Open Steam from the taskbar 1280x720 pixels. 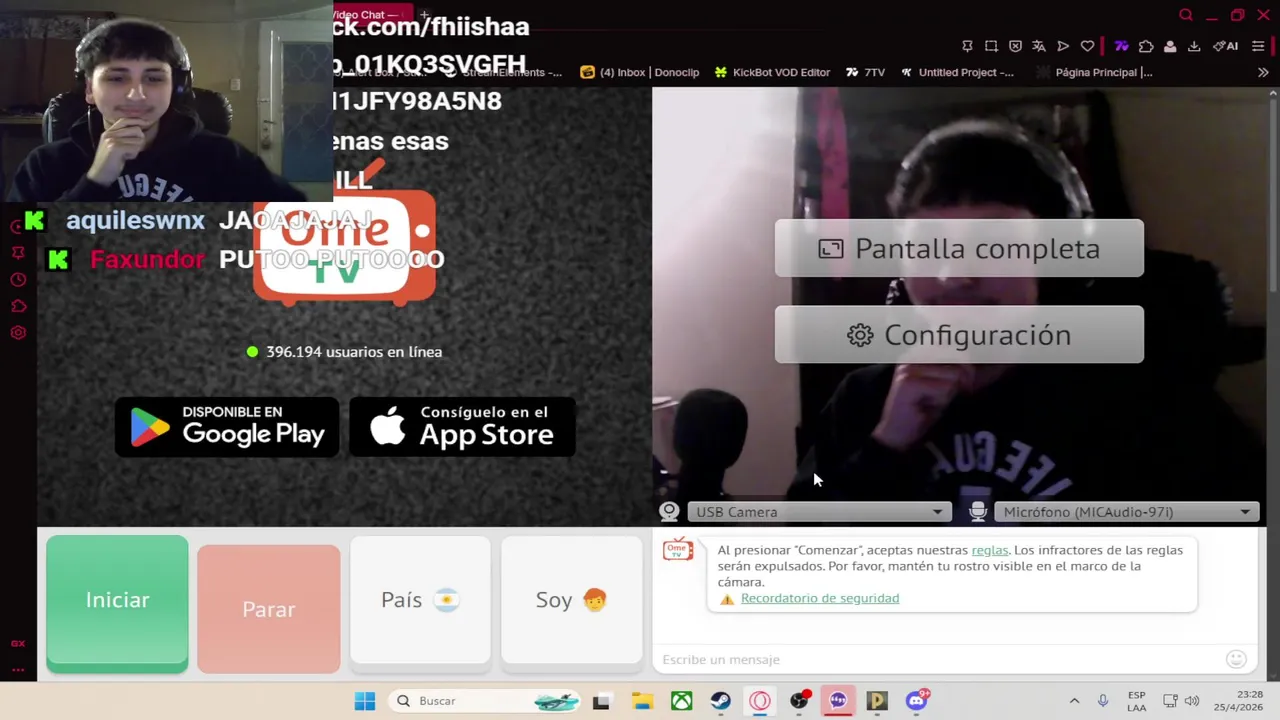720,701
